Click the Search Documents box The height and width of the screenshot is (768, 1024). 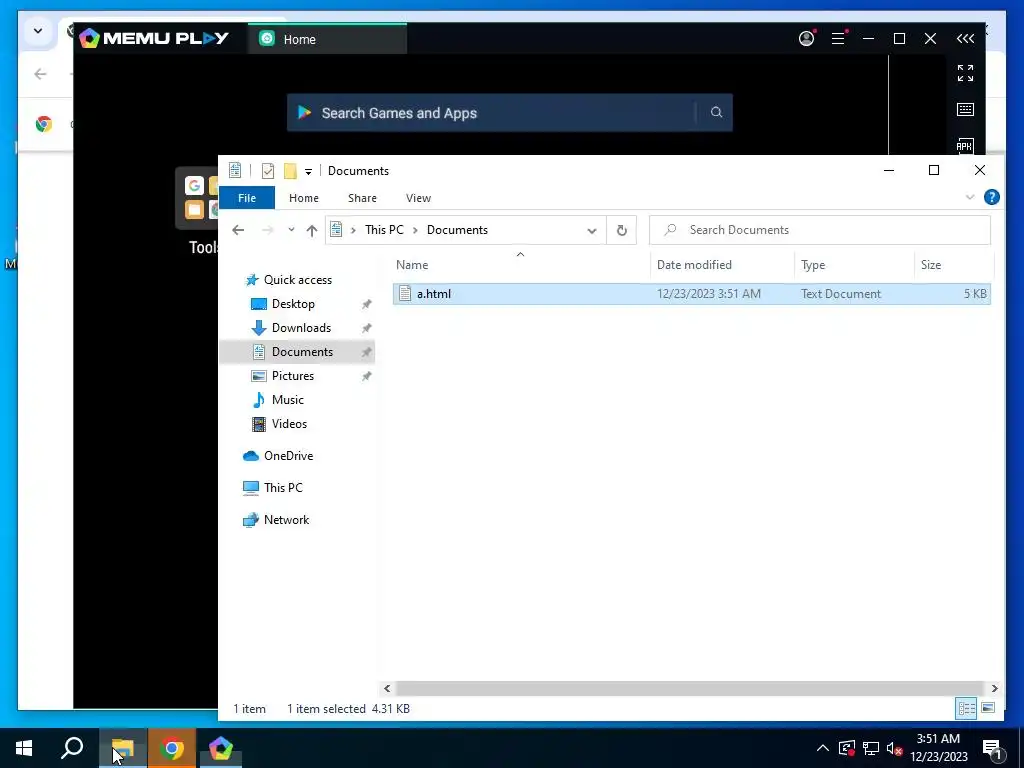820,230
